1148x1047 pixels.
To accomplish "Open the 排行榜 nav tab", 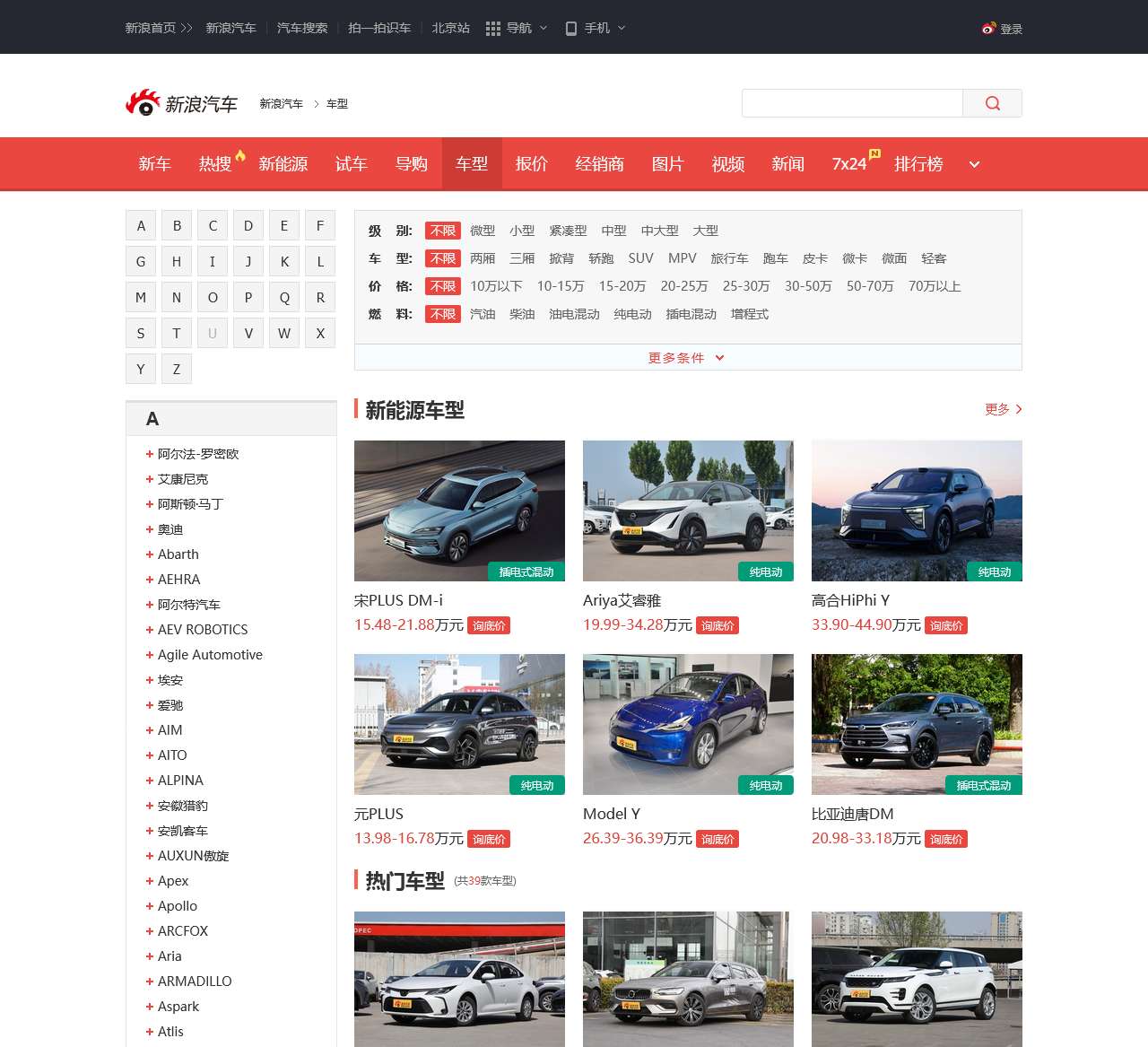I will pyautogui.click(x=919, y=164).
